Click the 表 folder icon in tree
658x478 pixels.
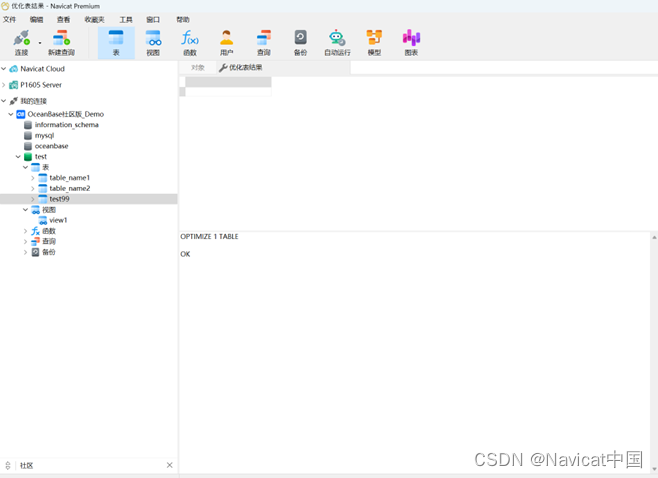pyautogui.click(x=35, y=167)
